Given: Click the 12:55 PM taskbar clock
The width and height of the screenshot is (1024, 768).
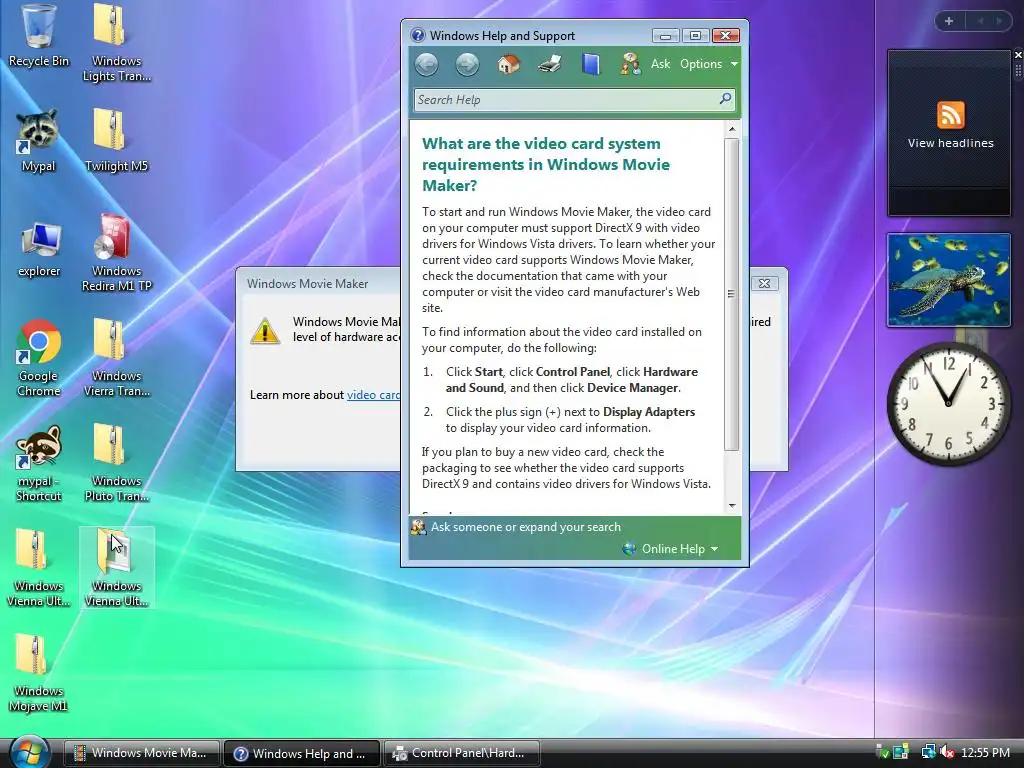Looking at the screenshot, I should pos(985,753).
